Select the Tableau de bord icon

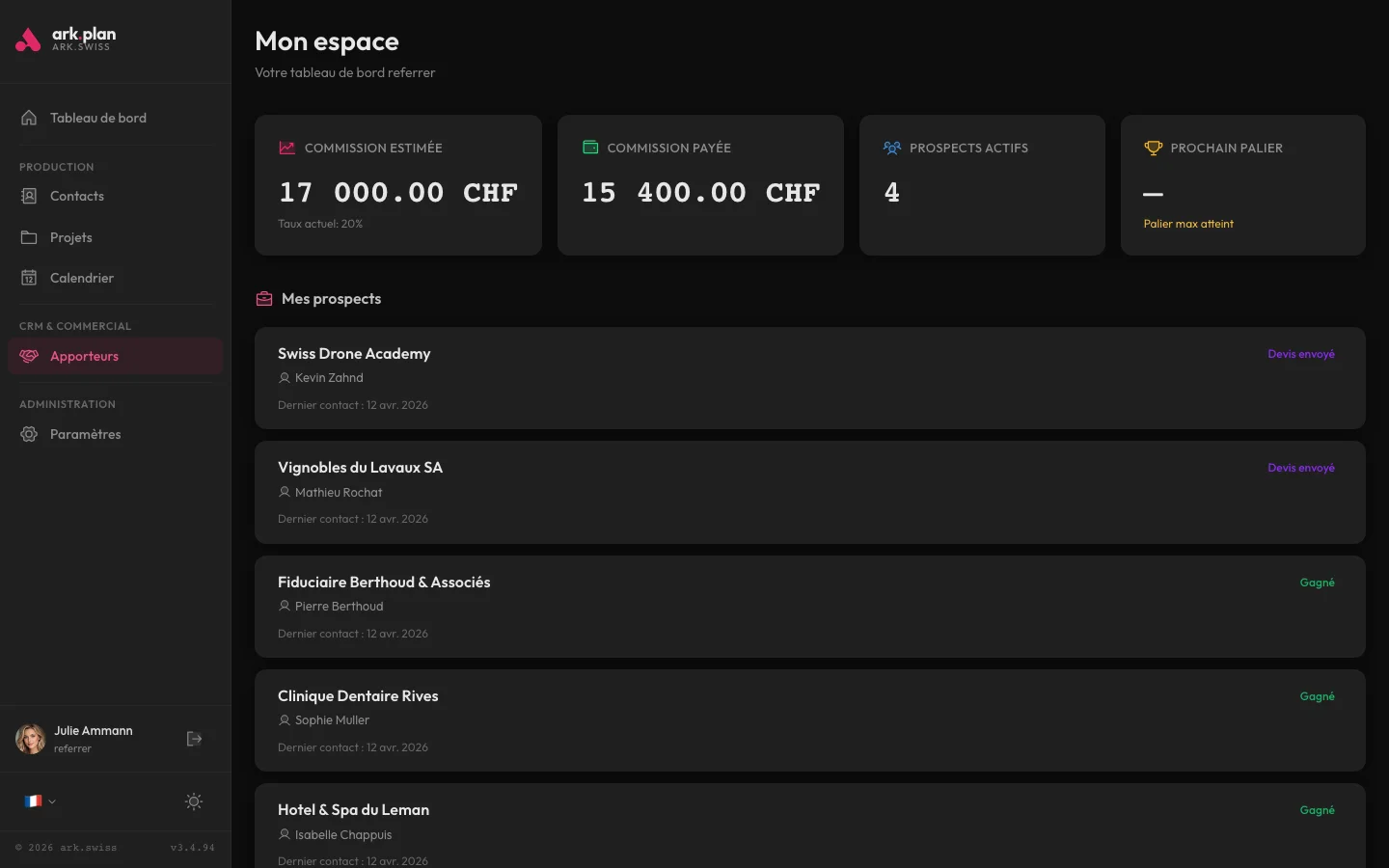coord(30,117)
